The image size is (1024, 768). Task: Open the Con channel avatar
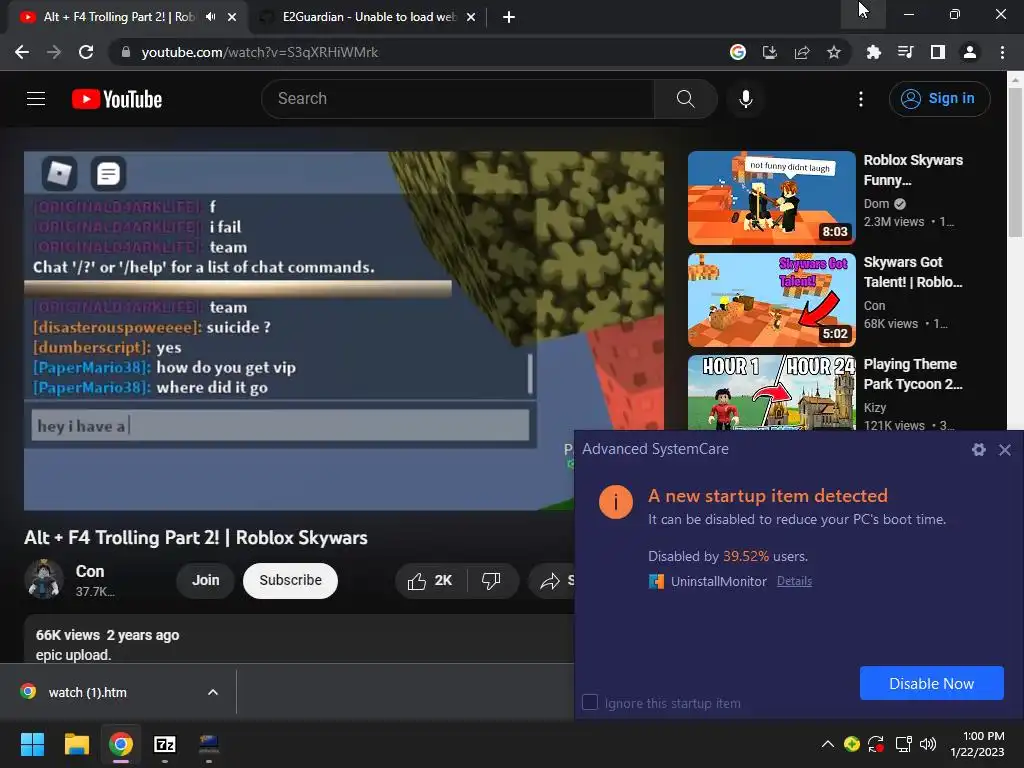tap(44, 579)
